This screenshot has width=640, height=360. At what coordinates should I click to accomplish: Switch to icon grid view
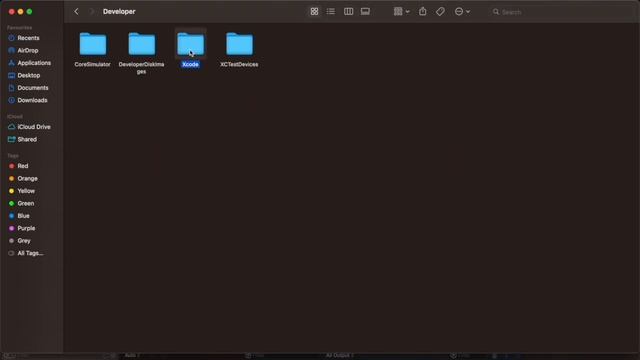tap(314, 12)
